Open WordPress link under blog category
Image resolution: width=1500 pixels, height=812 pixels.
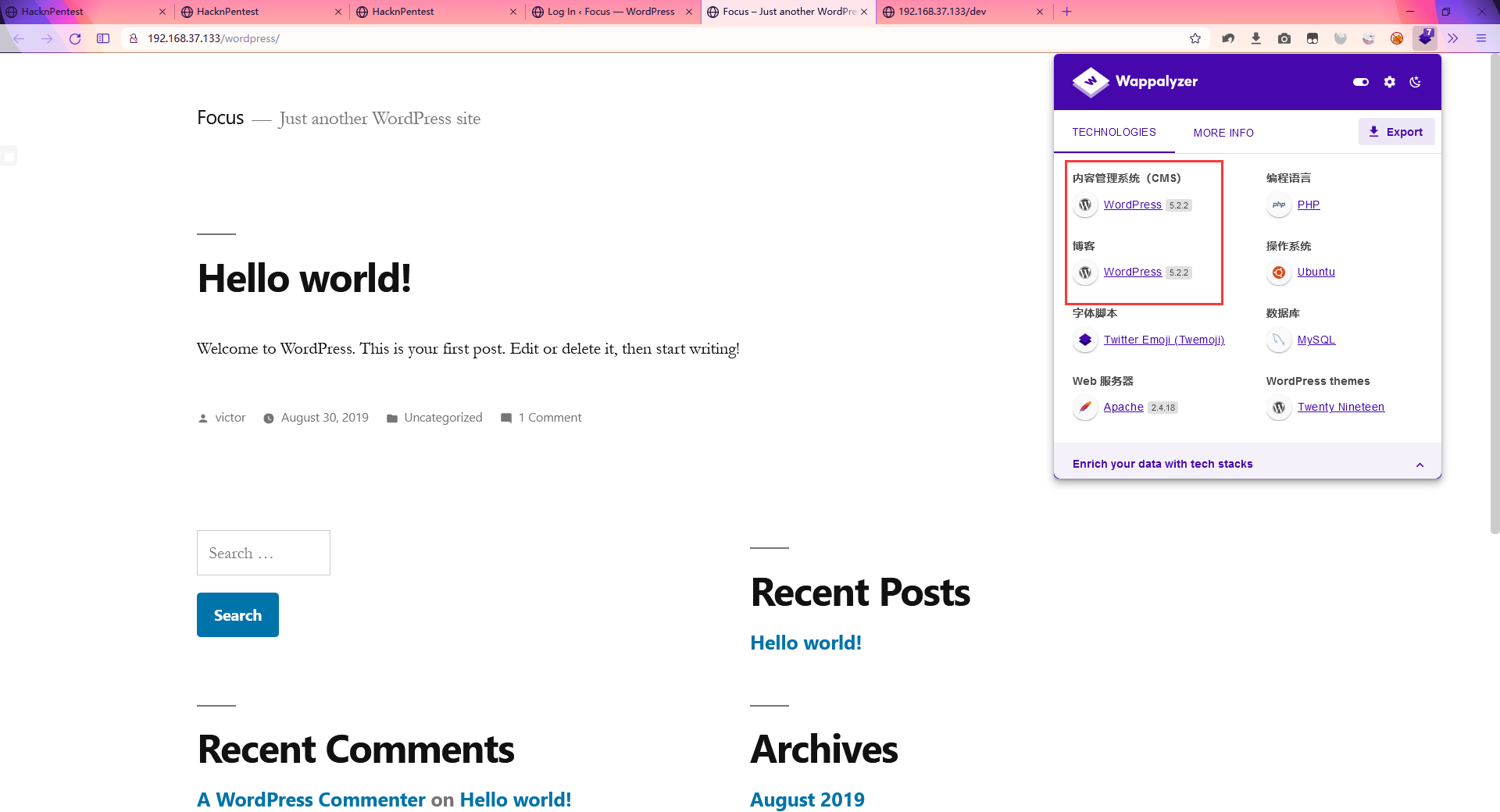click(x=1132, y=272)
